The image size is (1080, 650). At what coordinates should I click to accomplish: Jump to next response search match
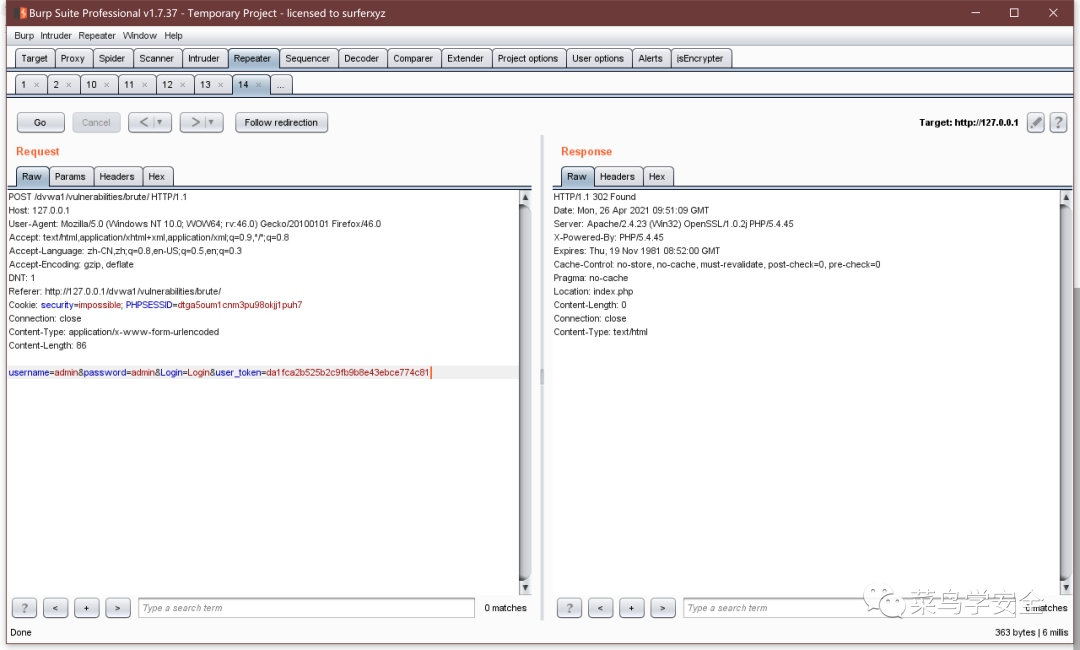(x=663, y=608)
